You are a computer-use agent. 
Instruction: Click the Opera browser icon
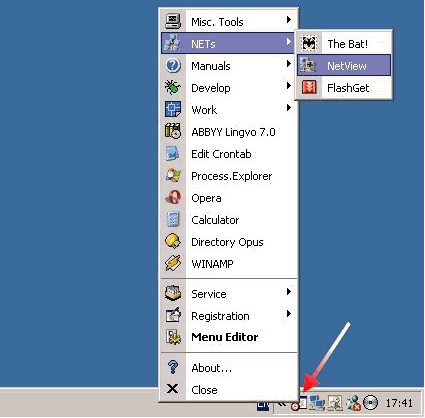click(173, 198)
